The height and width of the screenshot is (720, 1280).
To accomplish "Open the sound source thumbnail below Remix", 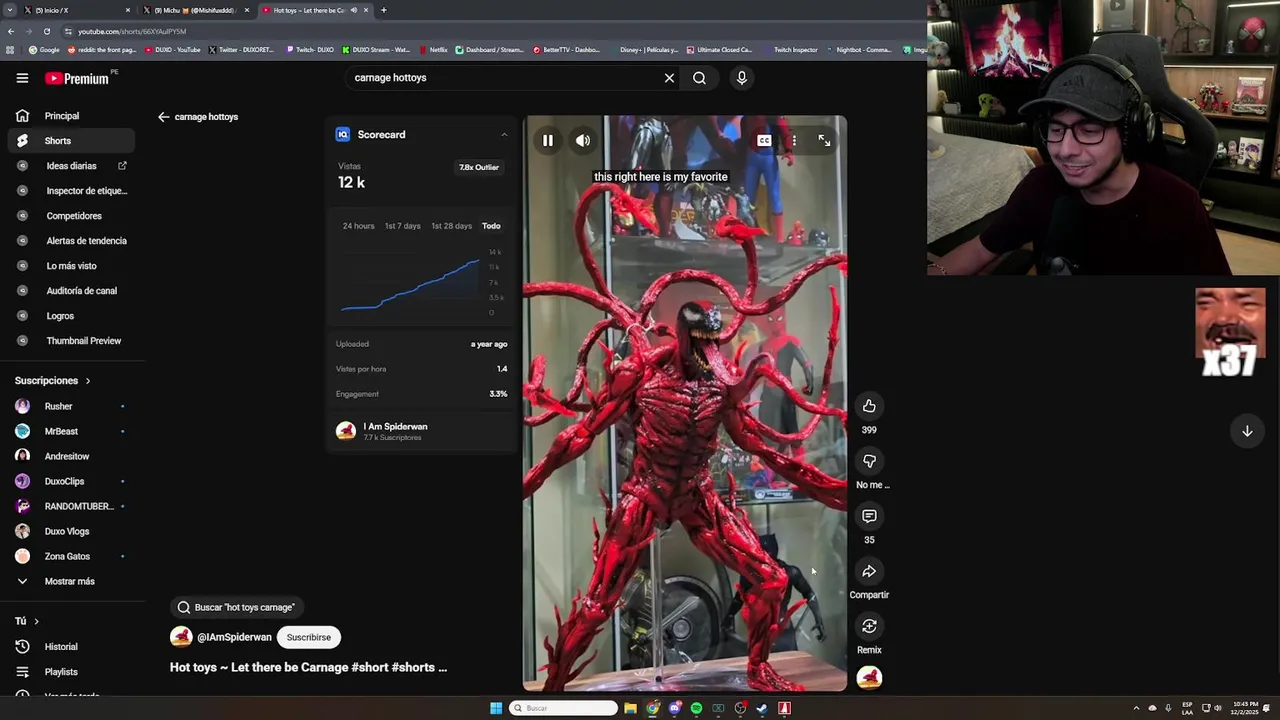I will pos(869,678).
